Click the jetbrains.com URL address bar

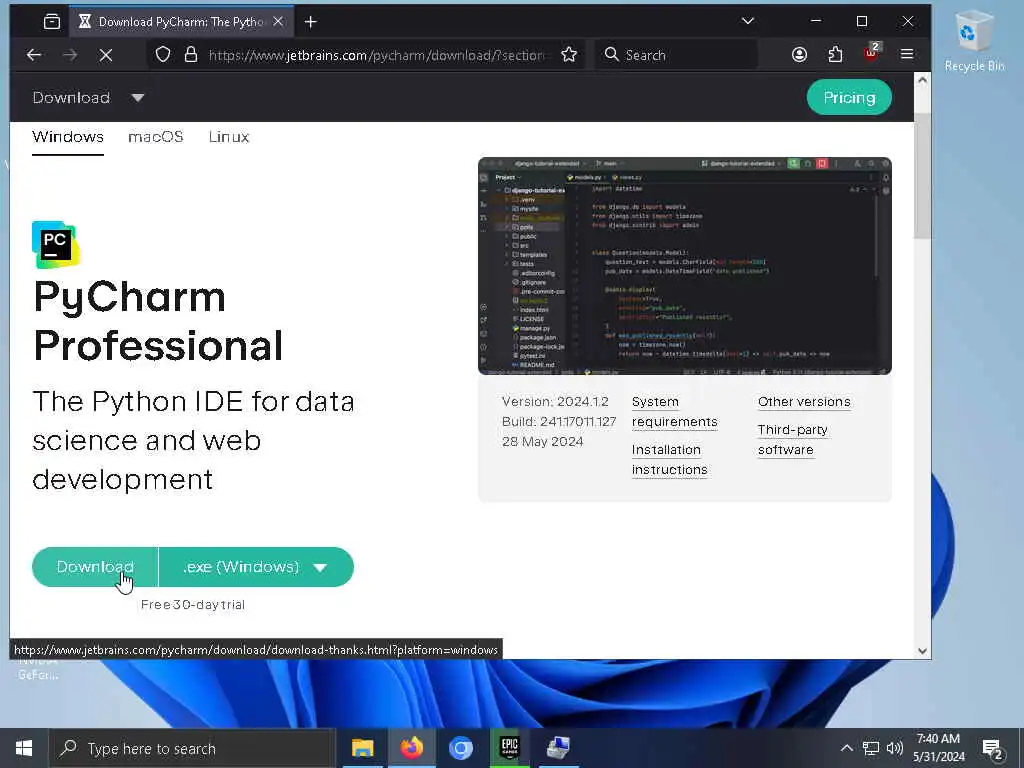click(376, 56)
